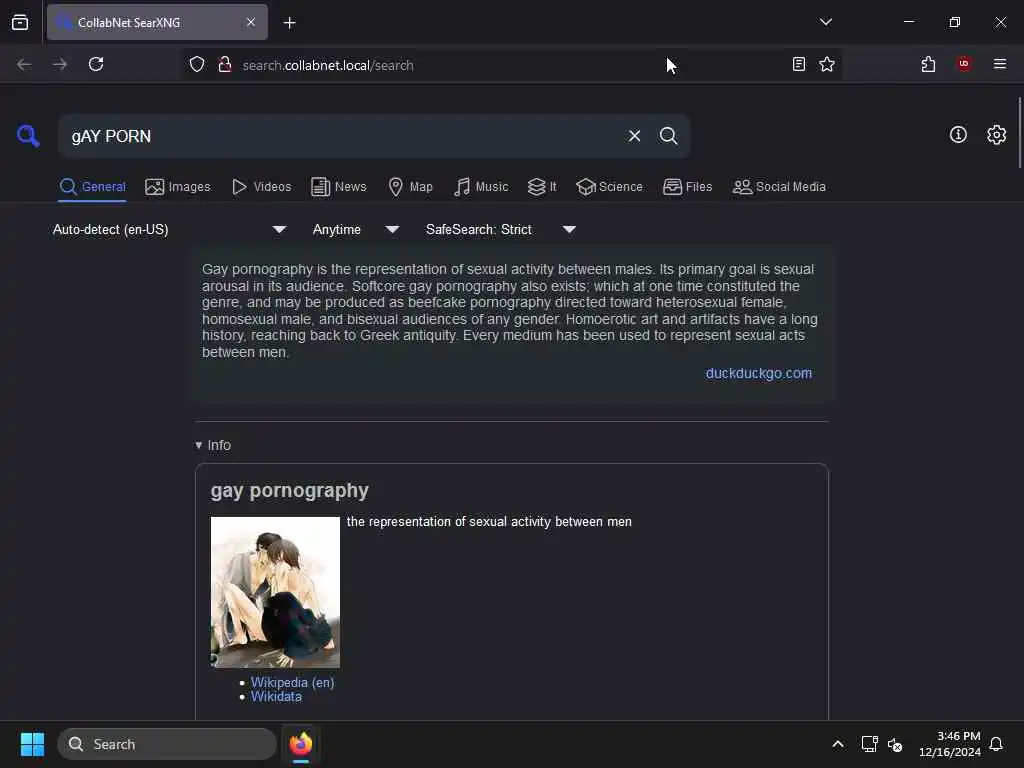The width and height of the screenshot is (1024, 768).
Task: Open SearXNG preferences gear icon
Action: pyautogui.click(x=997, y=135)
